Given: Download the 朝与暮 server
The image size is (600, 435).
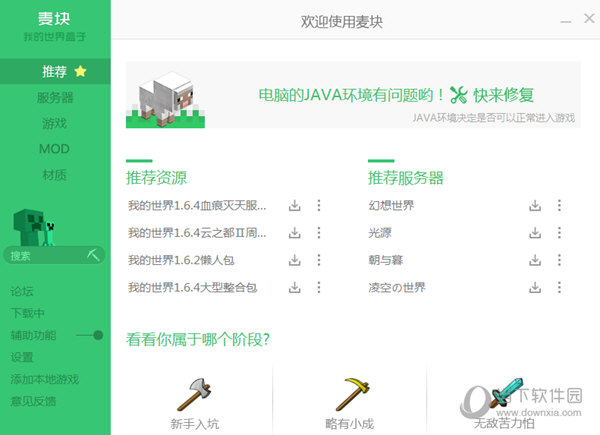Looking at the screenshot, I should tap(535, 260).
